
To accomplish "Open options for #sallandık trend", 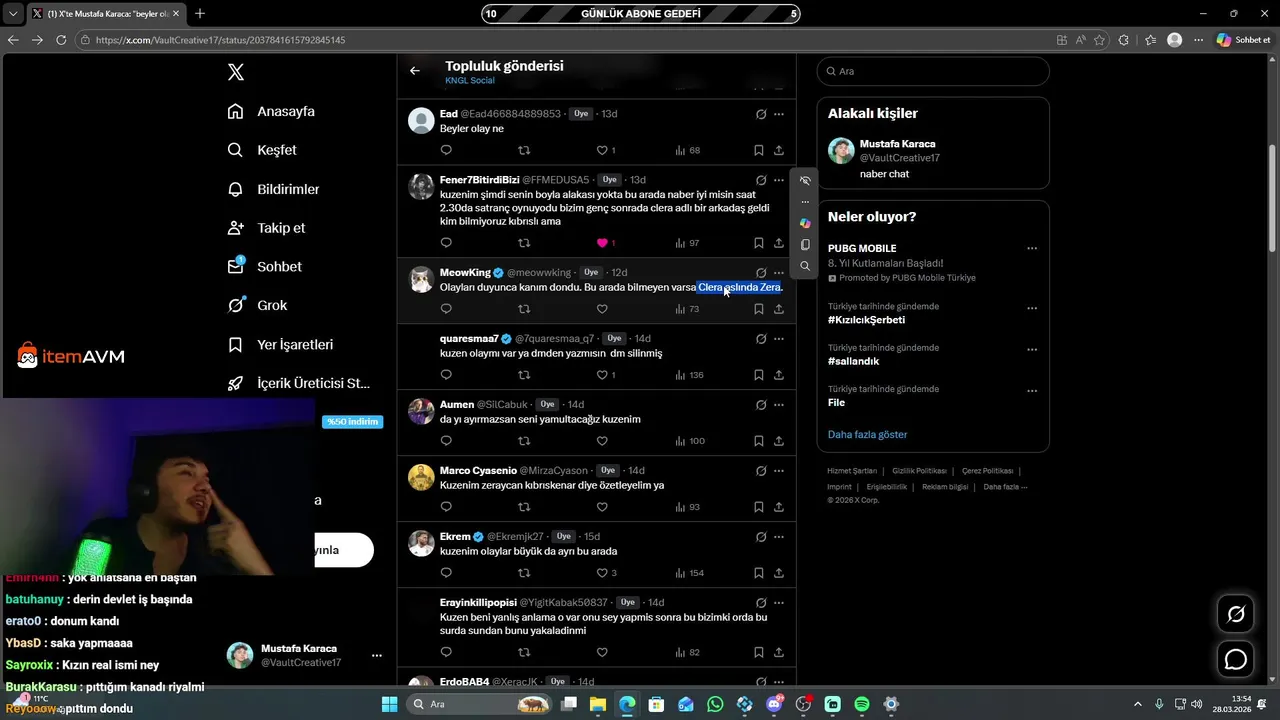I will 1032,349.
